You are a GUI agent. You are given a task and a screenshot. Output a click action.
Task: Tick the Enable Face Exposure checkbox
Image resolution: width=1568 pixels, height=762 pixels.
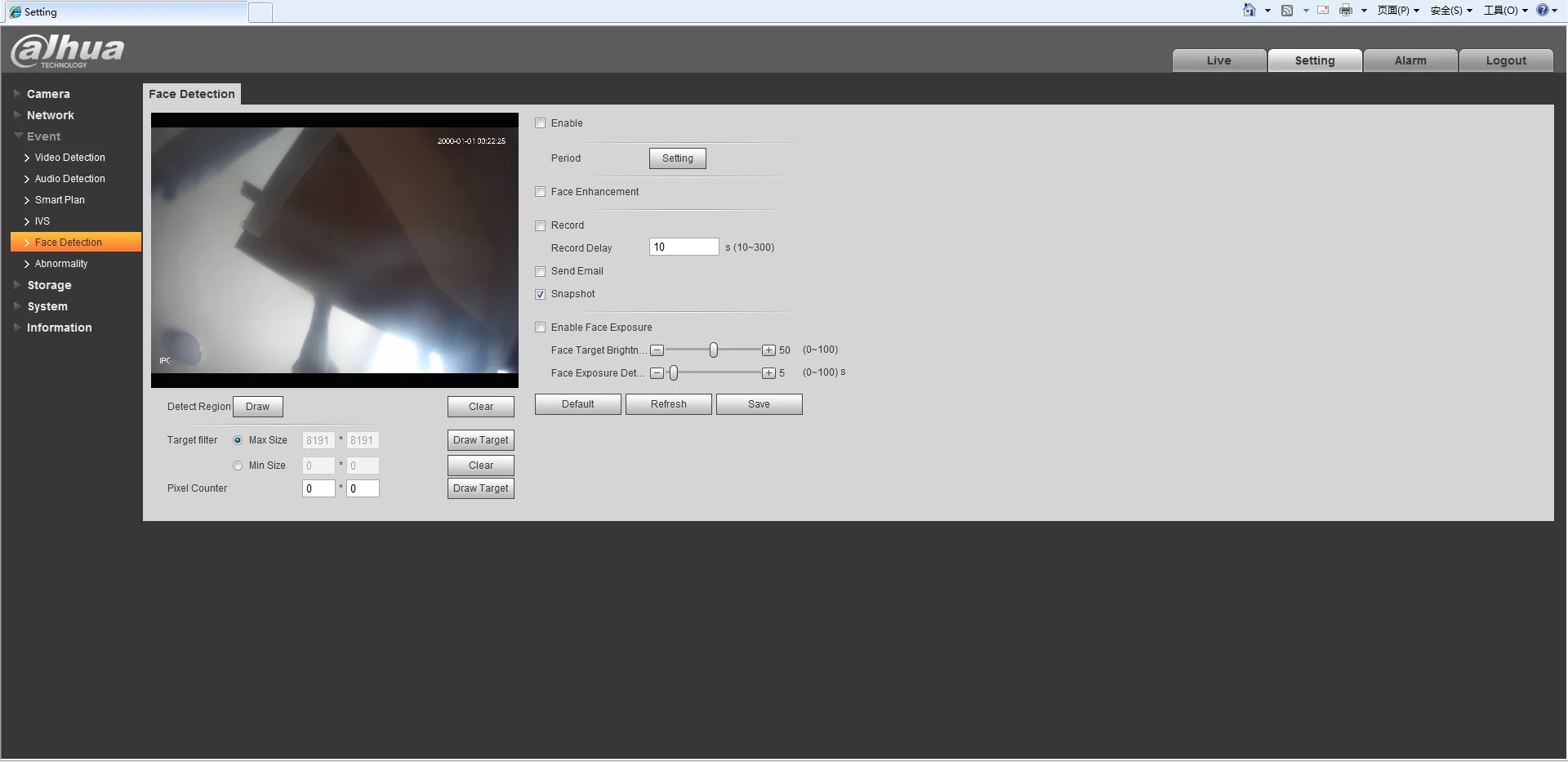click(540, 328)
